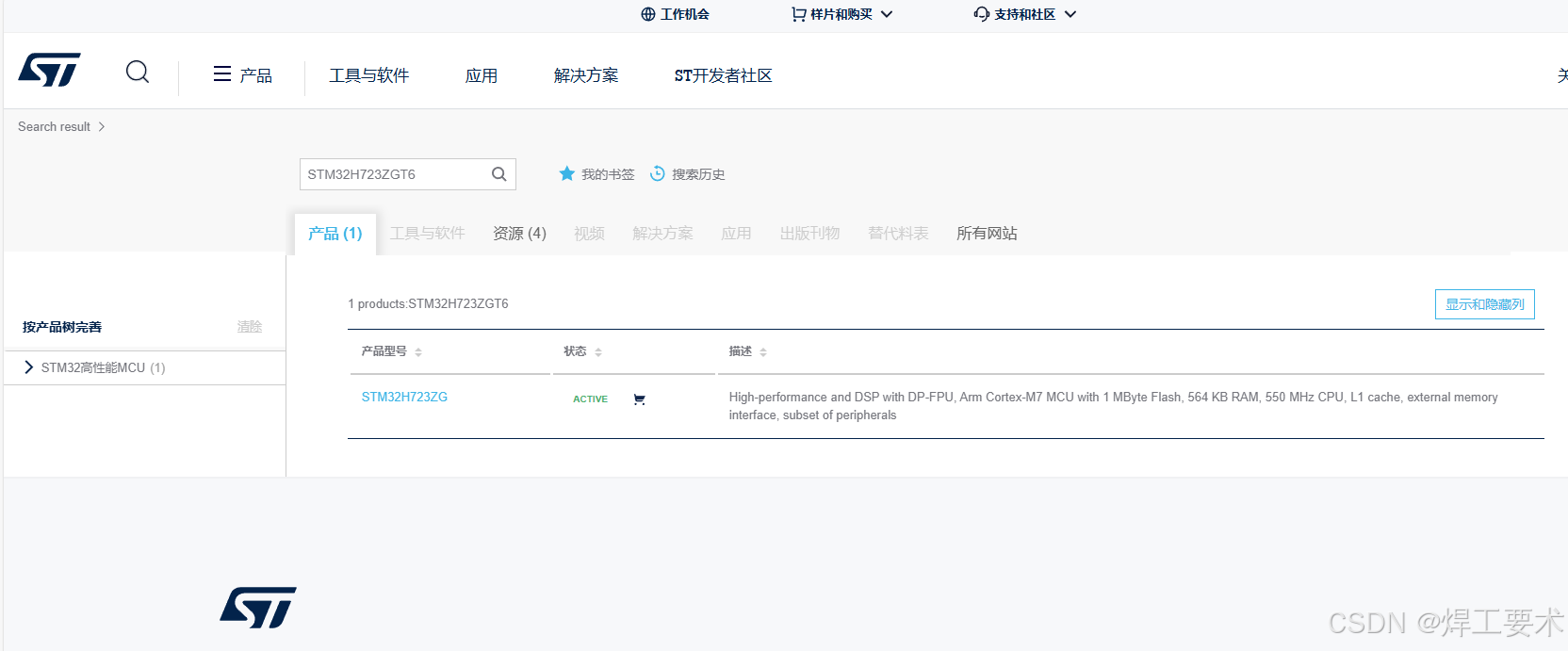The image size is (1568, 651).
Task: Open the hamburger 产品 menu
Action: click(242, 74)
